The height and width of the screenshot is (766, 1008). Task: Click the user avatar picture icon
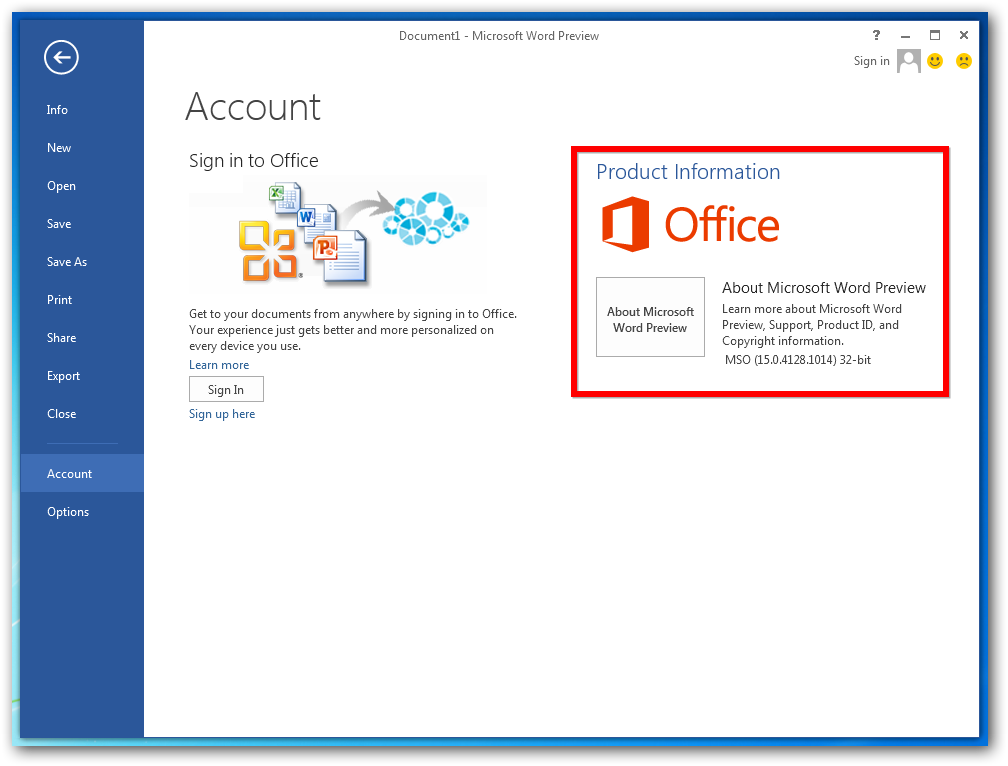coord(908,61)
